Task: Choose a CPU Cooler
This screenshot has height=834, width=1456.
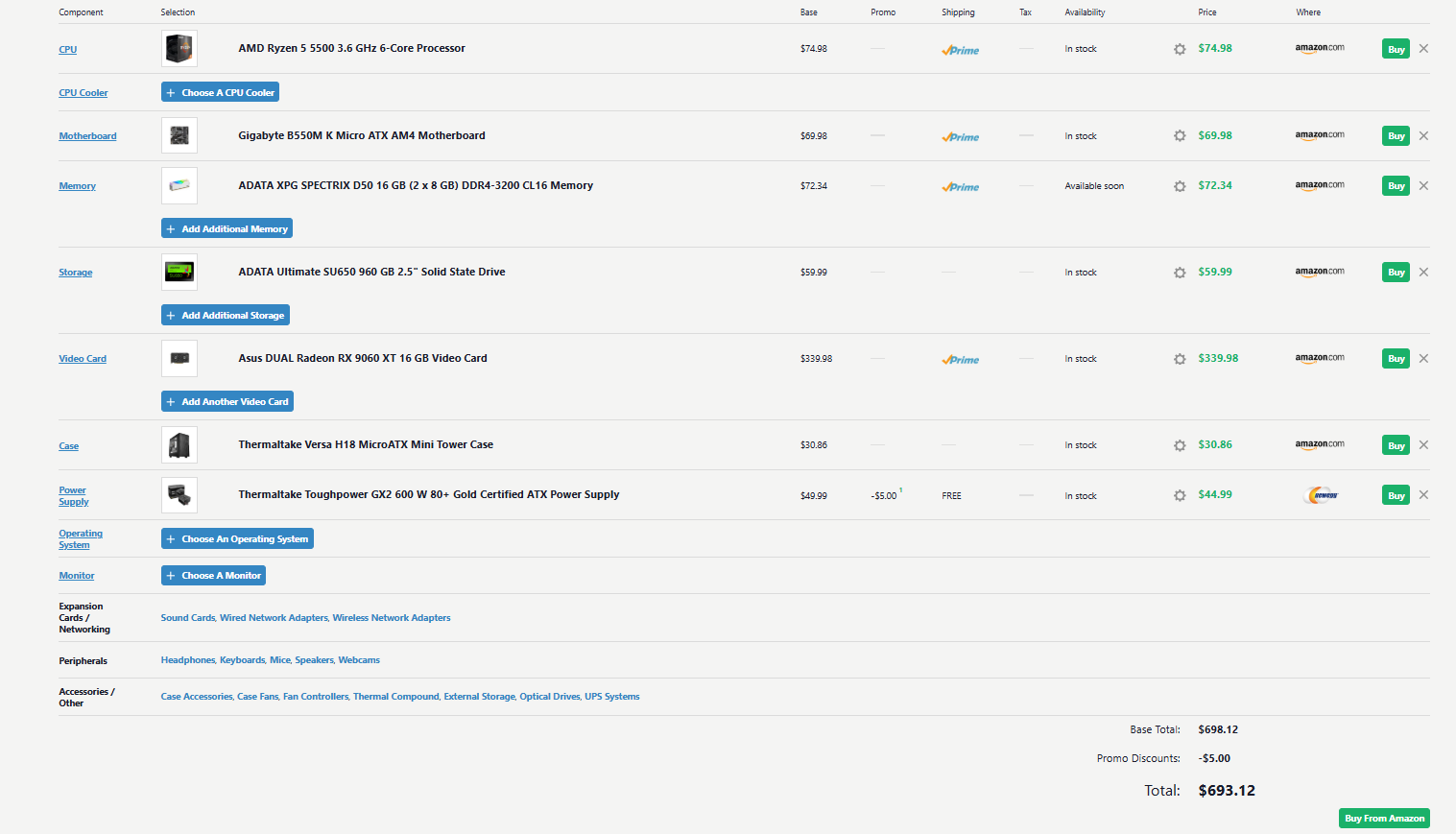Action: [x=220, y=93]
